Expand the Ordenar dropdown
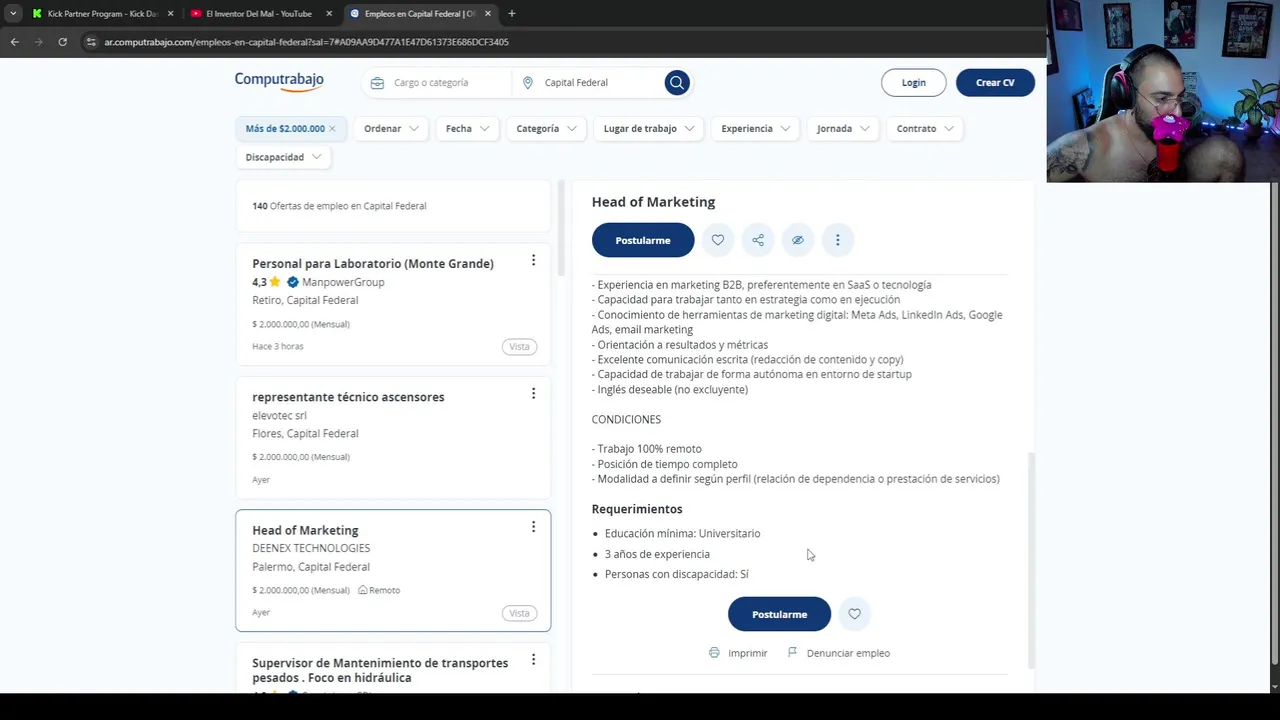 coord(391,128)
